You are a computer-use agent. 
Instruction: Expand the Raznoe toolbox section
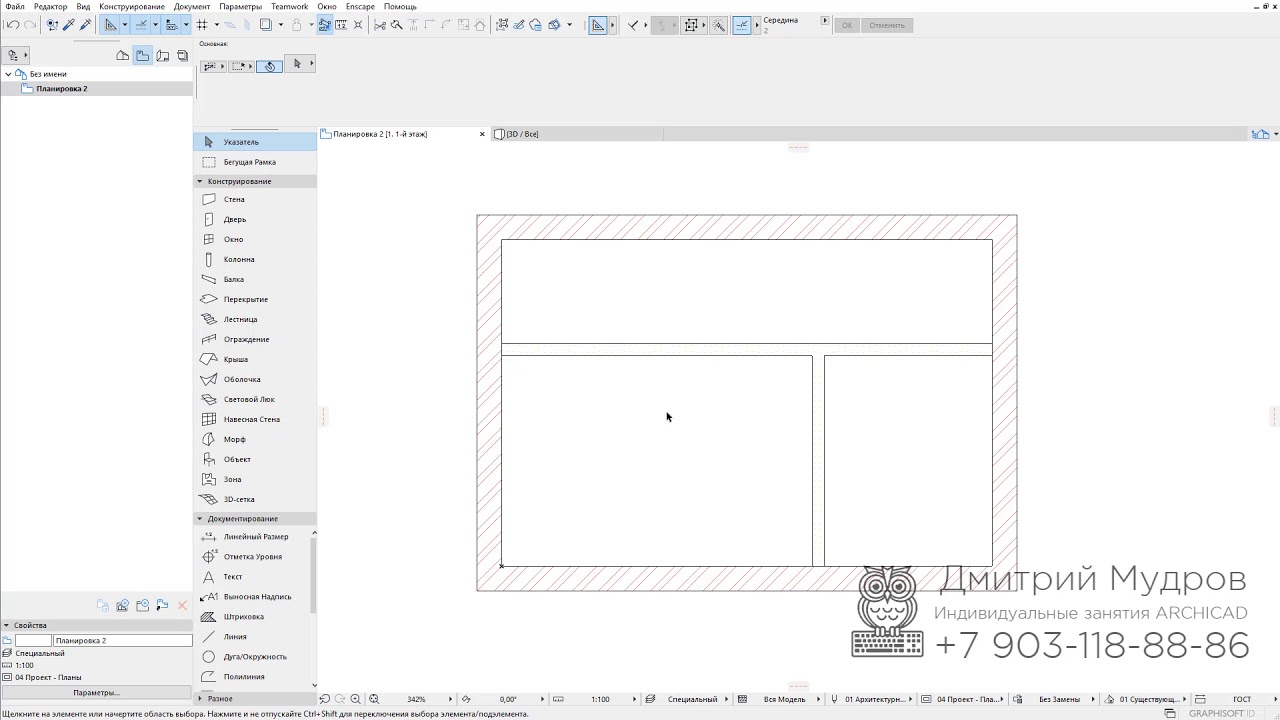pyautogui.click(x=199, y=699)
